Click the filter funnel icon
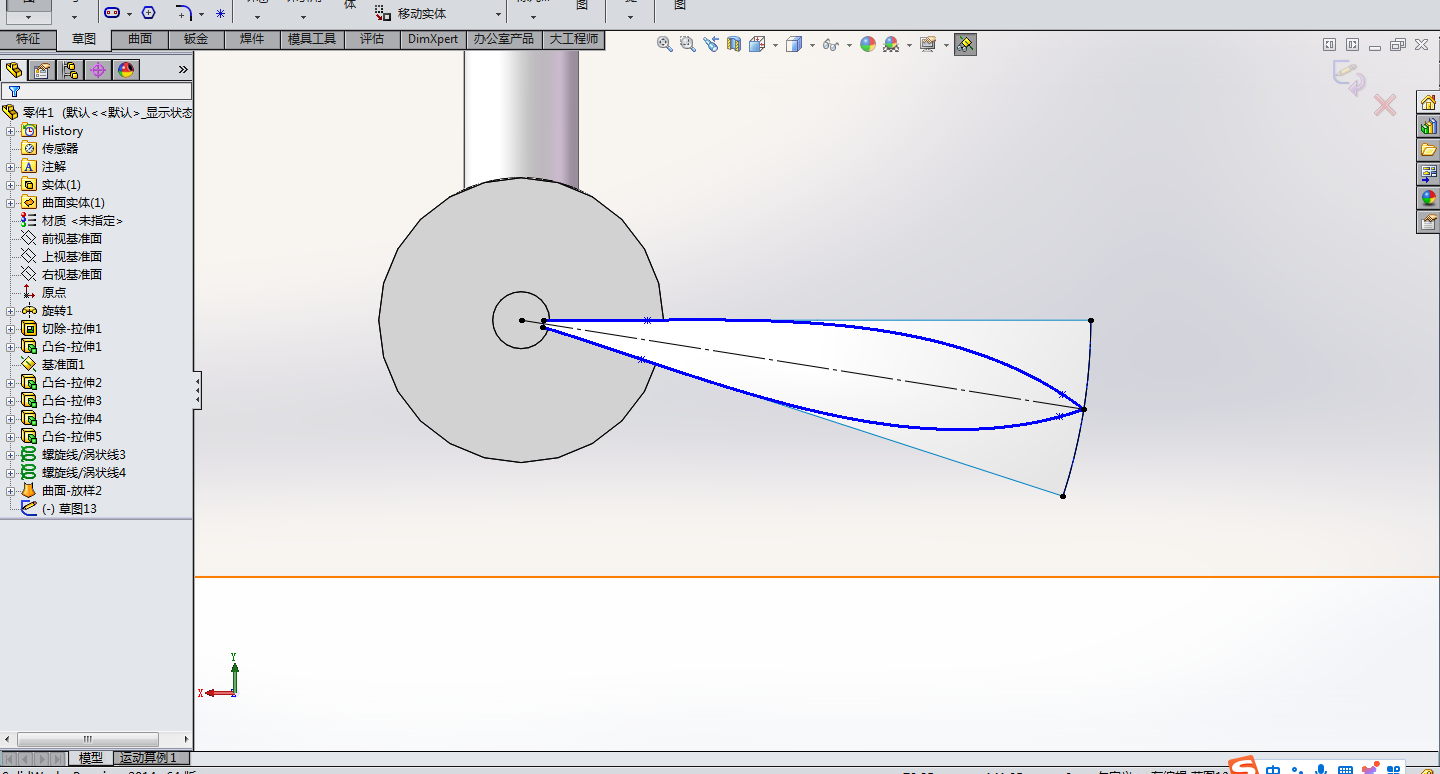Screen dimensions: 1440x774 click(14, 92)
